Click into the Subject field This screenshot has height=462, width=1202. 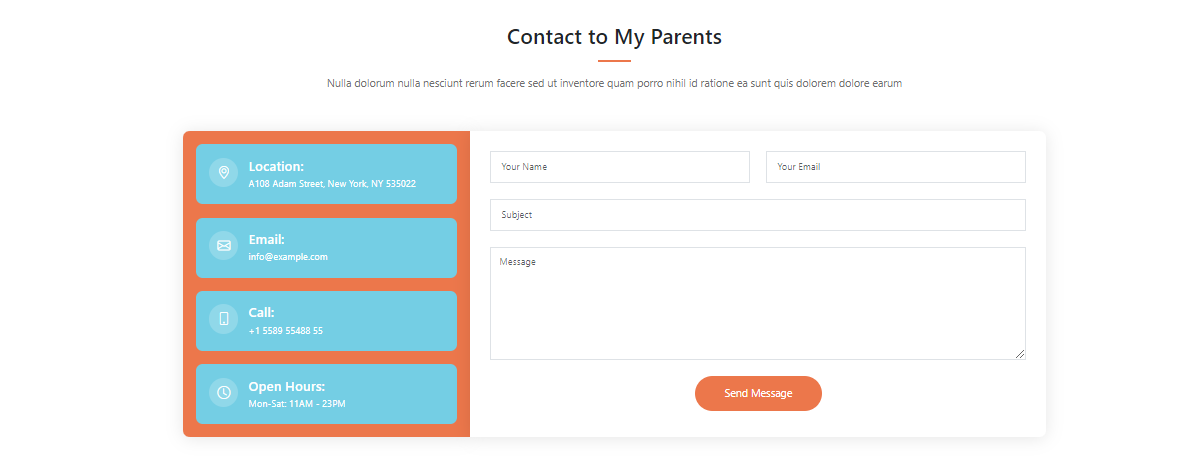758,215
